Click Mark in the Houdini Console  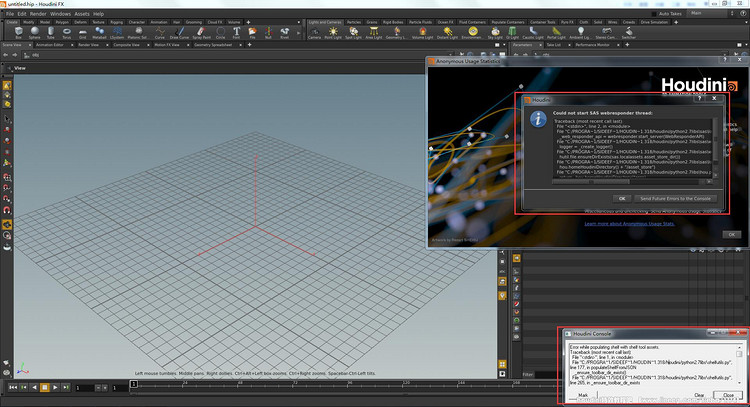click(583, 395)
